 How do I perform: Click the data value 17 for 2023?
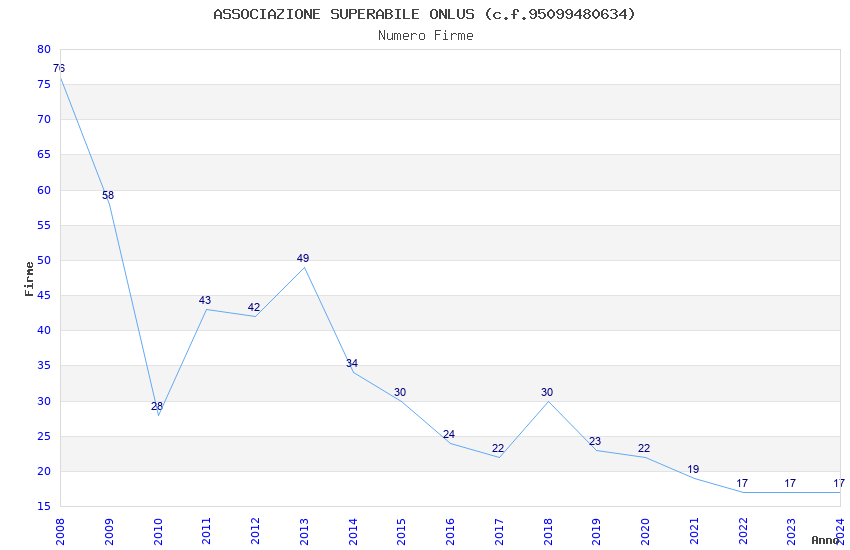790,483
